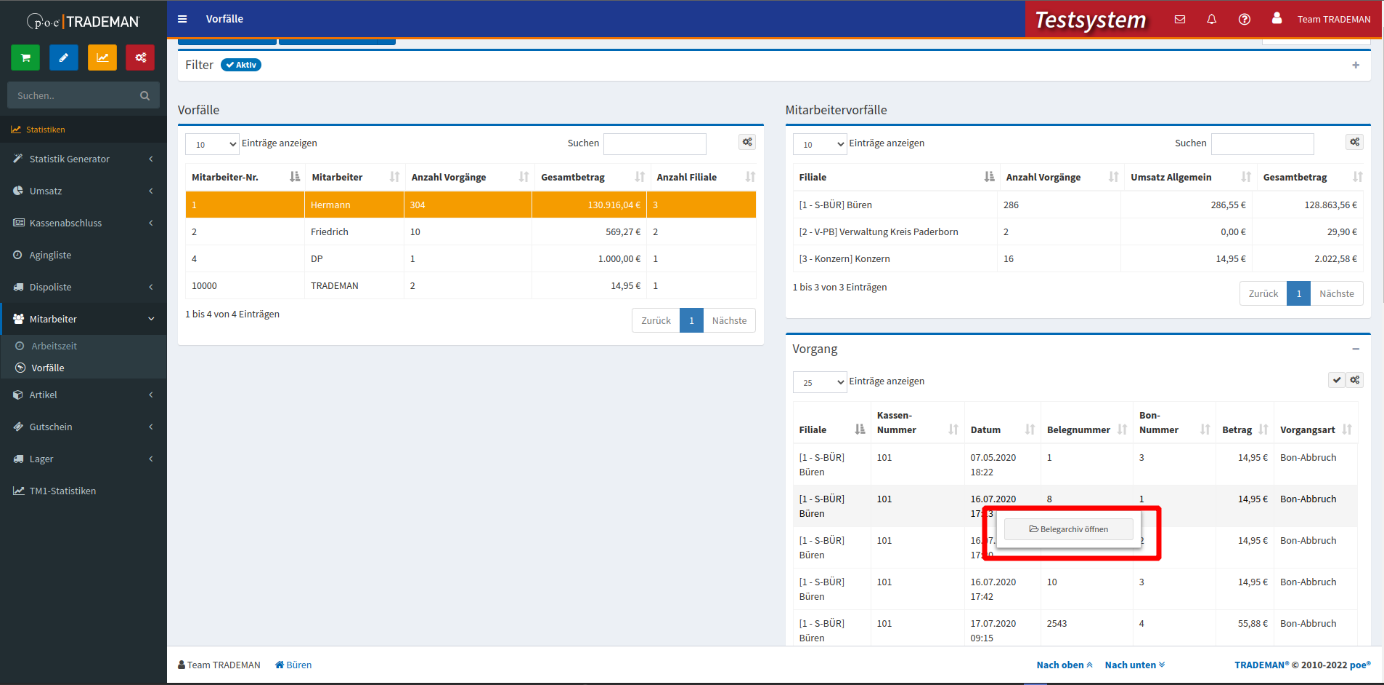Click Nächste button in Mitarbeitervorfälle pagination
Viewport: 1384px width, 685px height.
(1336, 294)
